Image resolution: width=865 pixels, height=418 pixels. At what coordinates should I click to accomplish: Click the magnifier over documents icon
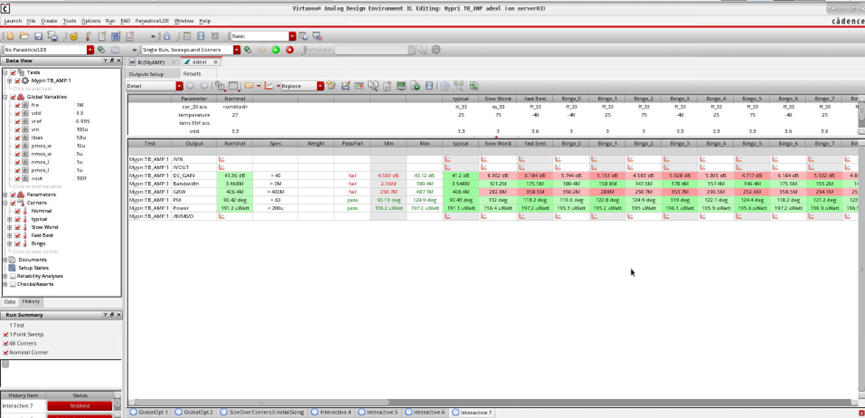click(373, 86)
